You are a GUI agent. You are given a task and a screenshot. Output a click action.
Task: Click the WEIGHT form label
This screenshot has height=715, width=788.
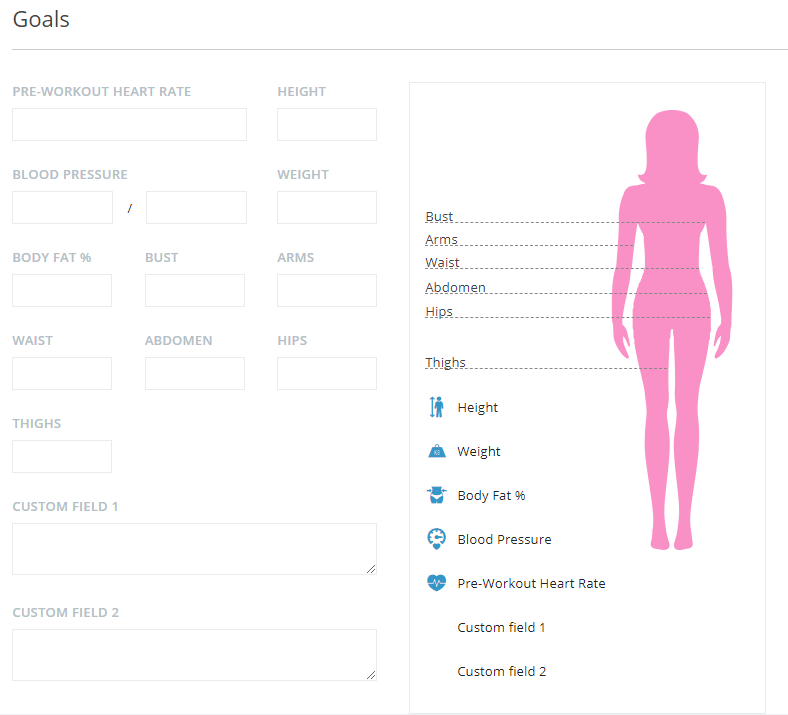[x=303, y=174]
